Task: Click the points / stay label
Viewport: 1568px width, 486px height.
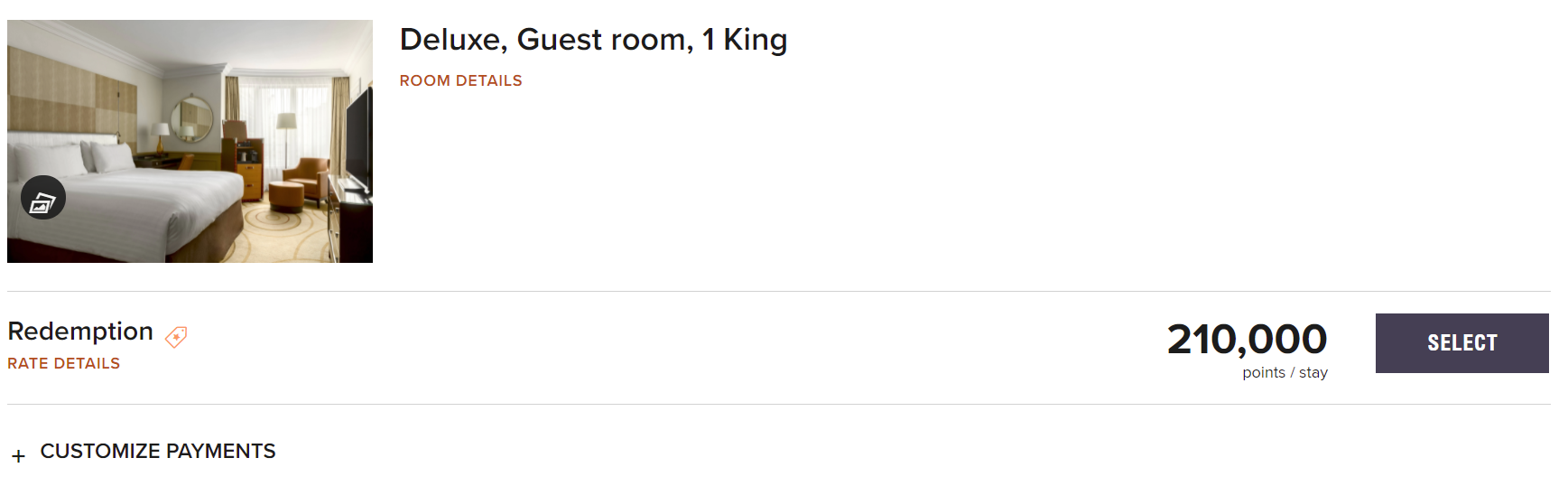Action: click(1285, 372)
